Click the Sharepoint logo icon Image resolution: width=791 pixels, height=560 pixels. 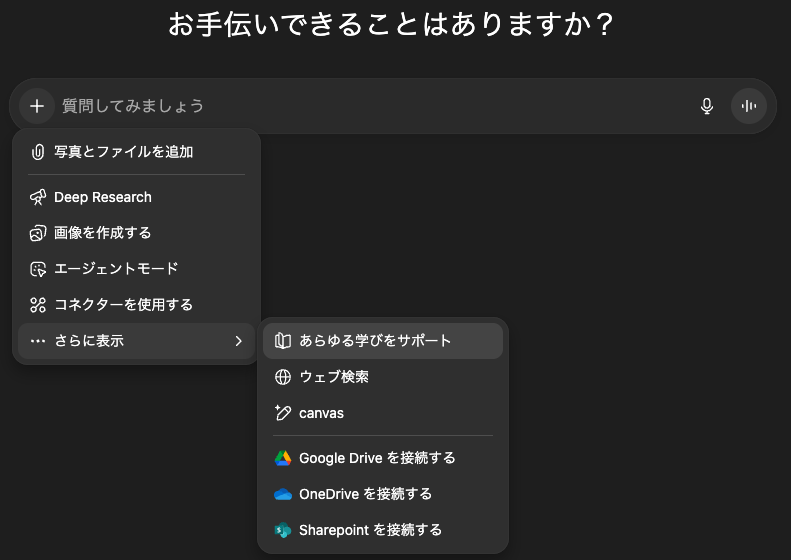283,530
